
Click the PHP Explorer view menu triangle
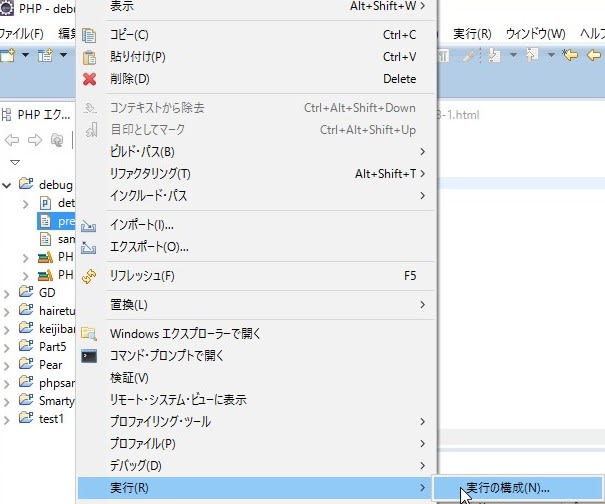[x=15, y=161]
